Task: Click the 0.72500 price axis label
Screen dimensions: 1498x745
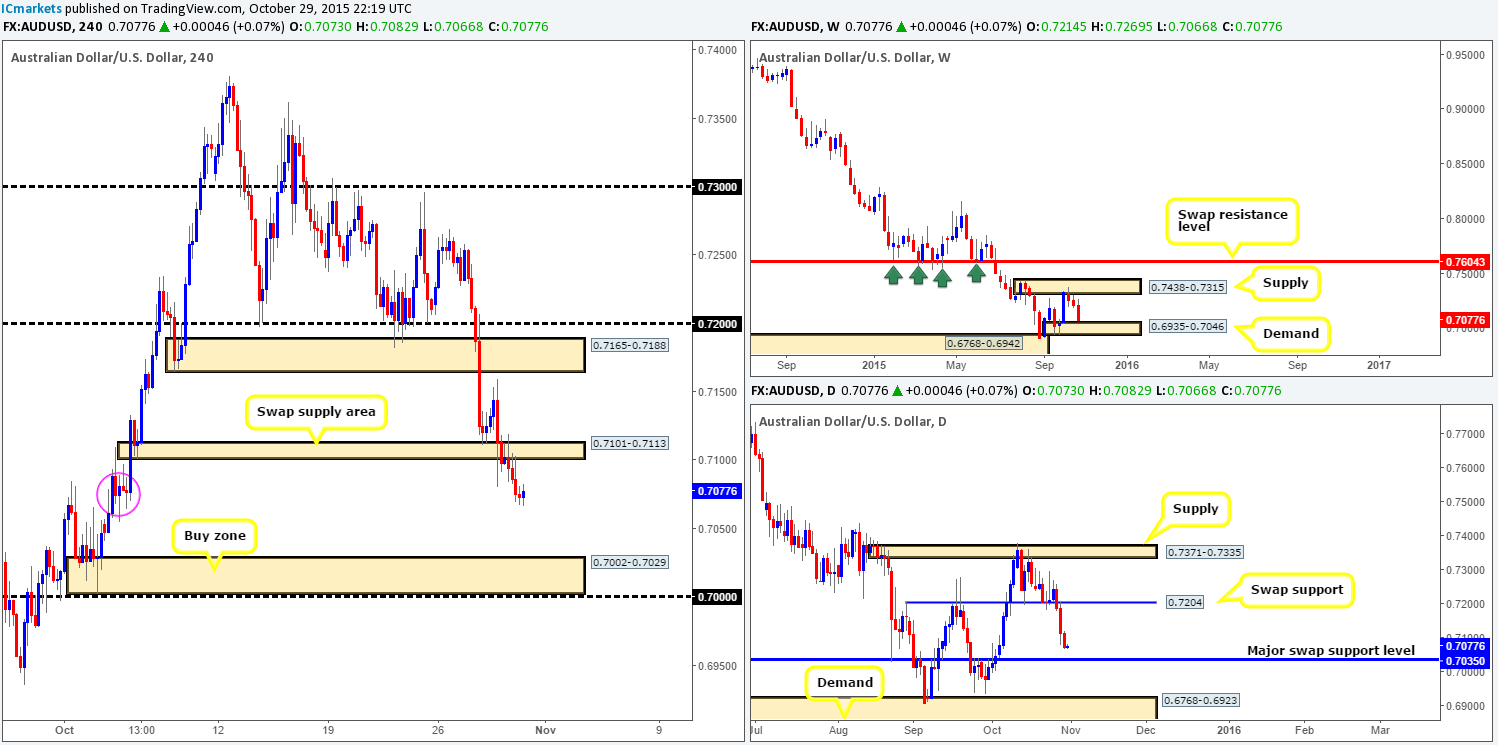Action: point(717,256)
